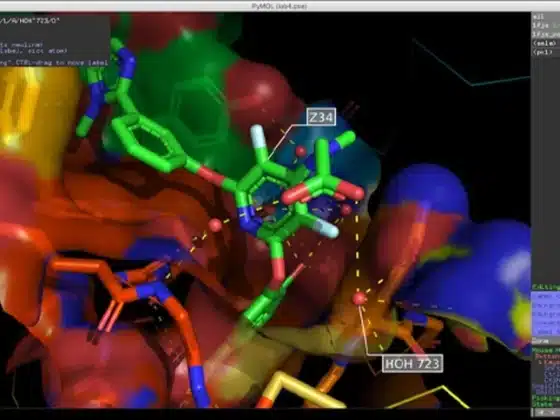560x420 pixels.
Task: Select the "(sele)" selection entry
Action: [546, 43]
